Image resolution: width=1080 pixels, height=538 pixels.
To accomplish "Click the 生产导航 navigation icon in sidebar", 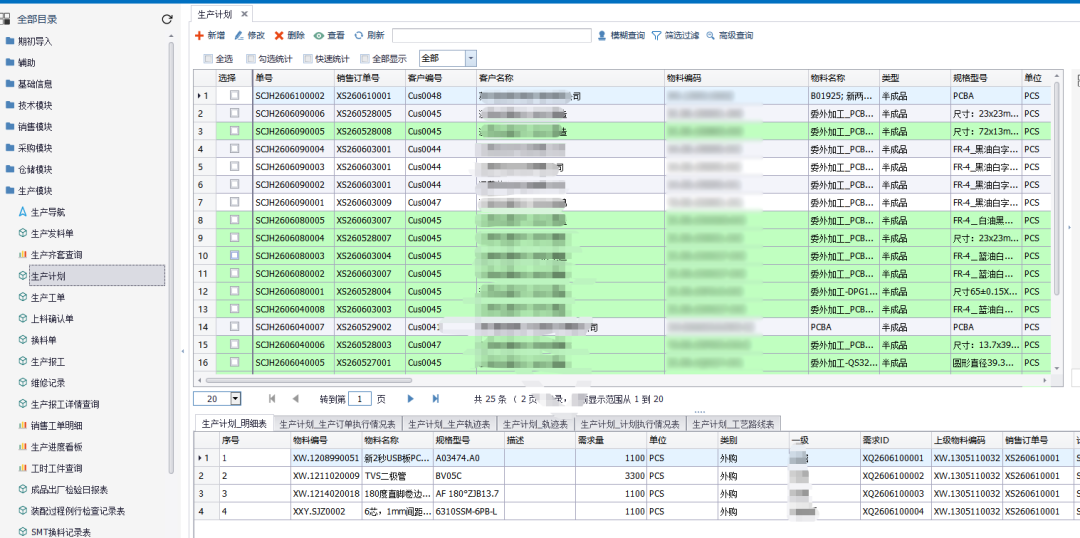I will (23, 212).
